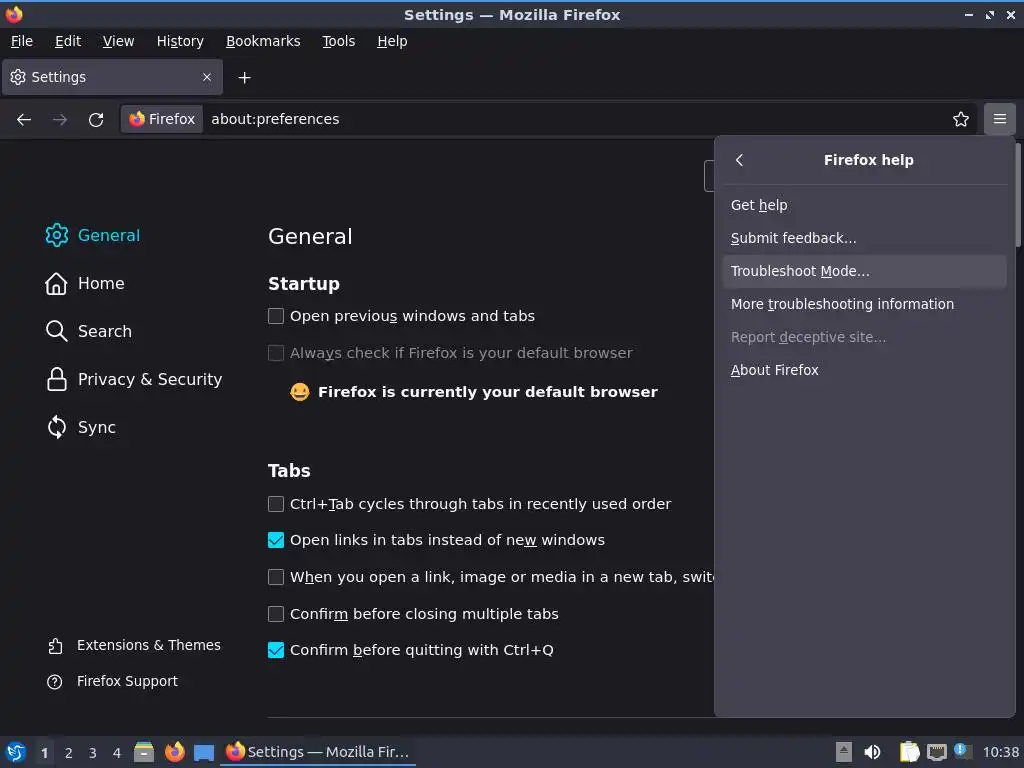Click the page vertical scrollbar
Viewport: 1024px width, 768px height.
(1018, 196)
